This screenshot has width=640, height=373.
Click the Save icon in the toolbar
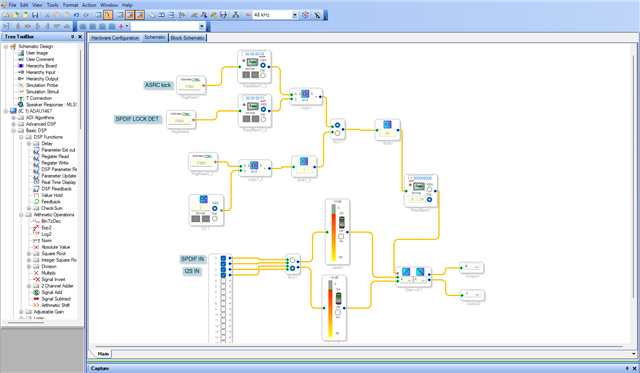click(x=35, y=15)
